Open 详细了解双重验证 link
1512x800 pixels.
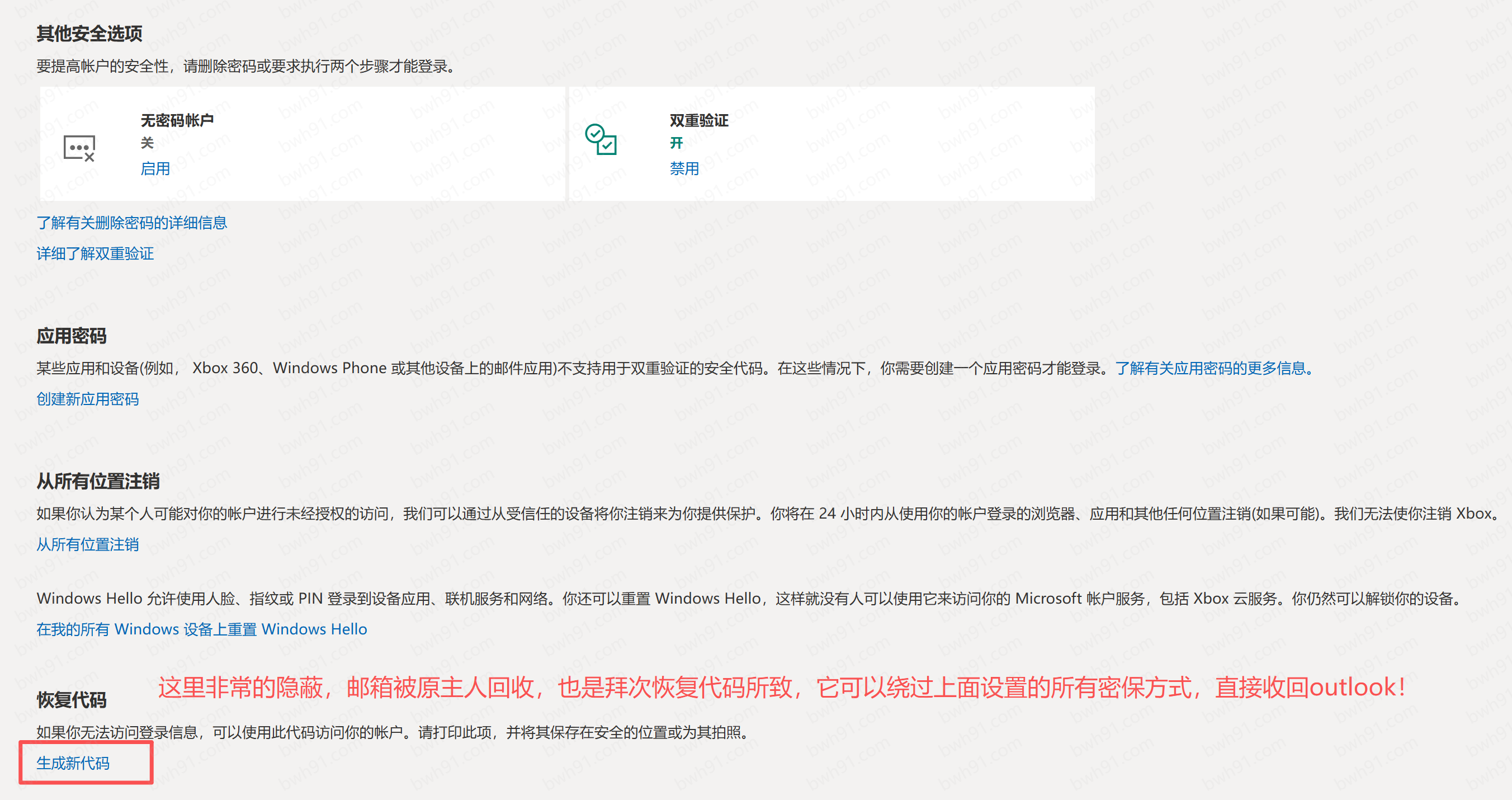95,254
